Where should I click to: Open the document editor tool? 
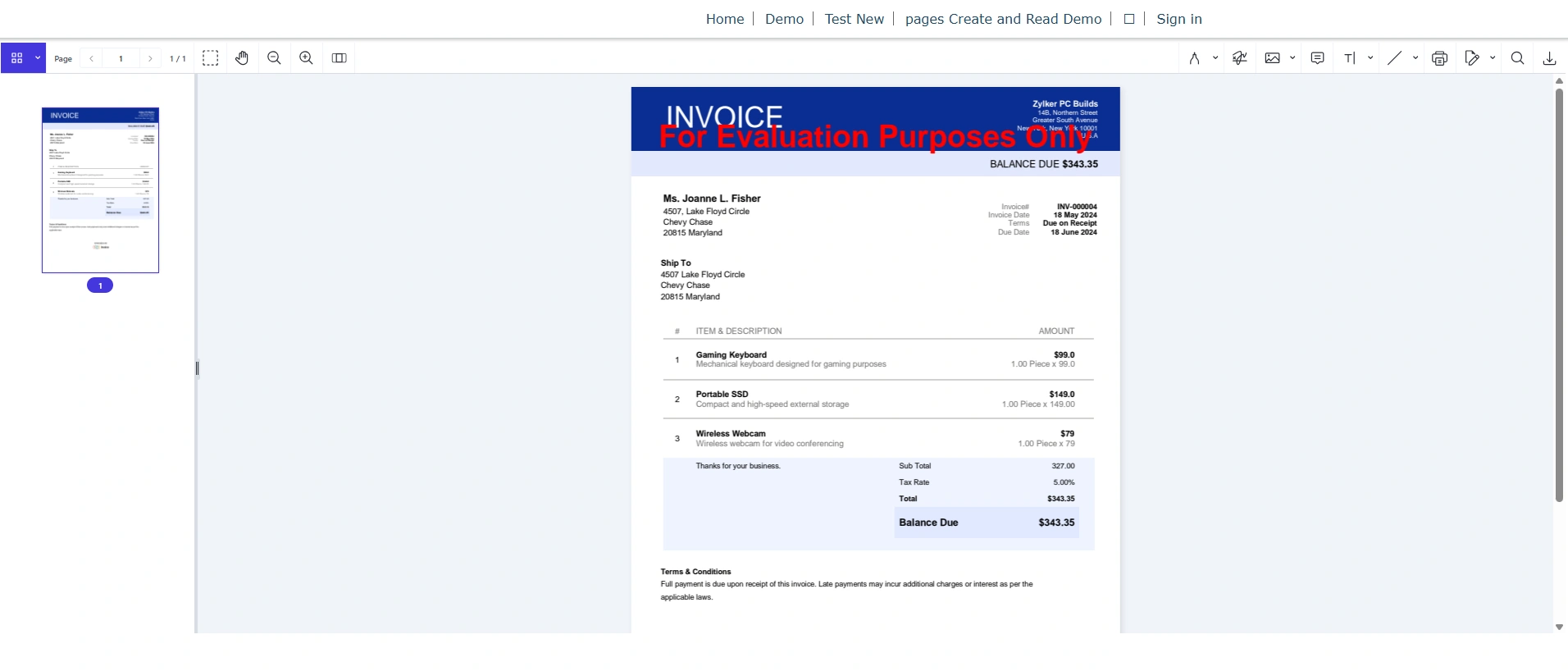[x=1473, y=58]
